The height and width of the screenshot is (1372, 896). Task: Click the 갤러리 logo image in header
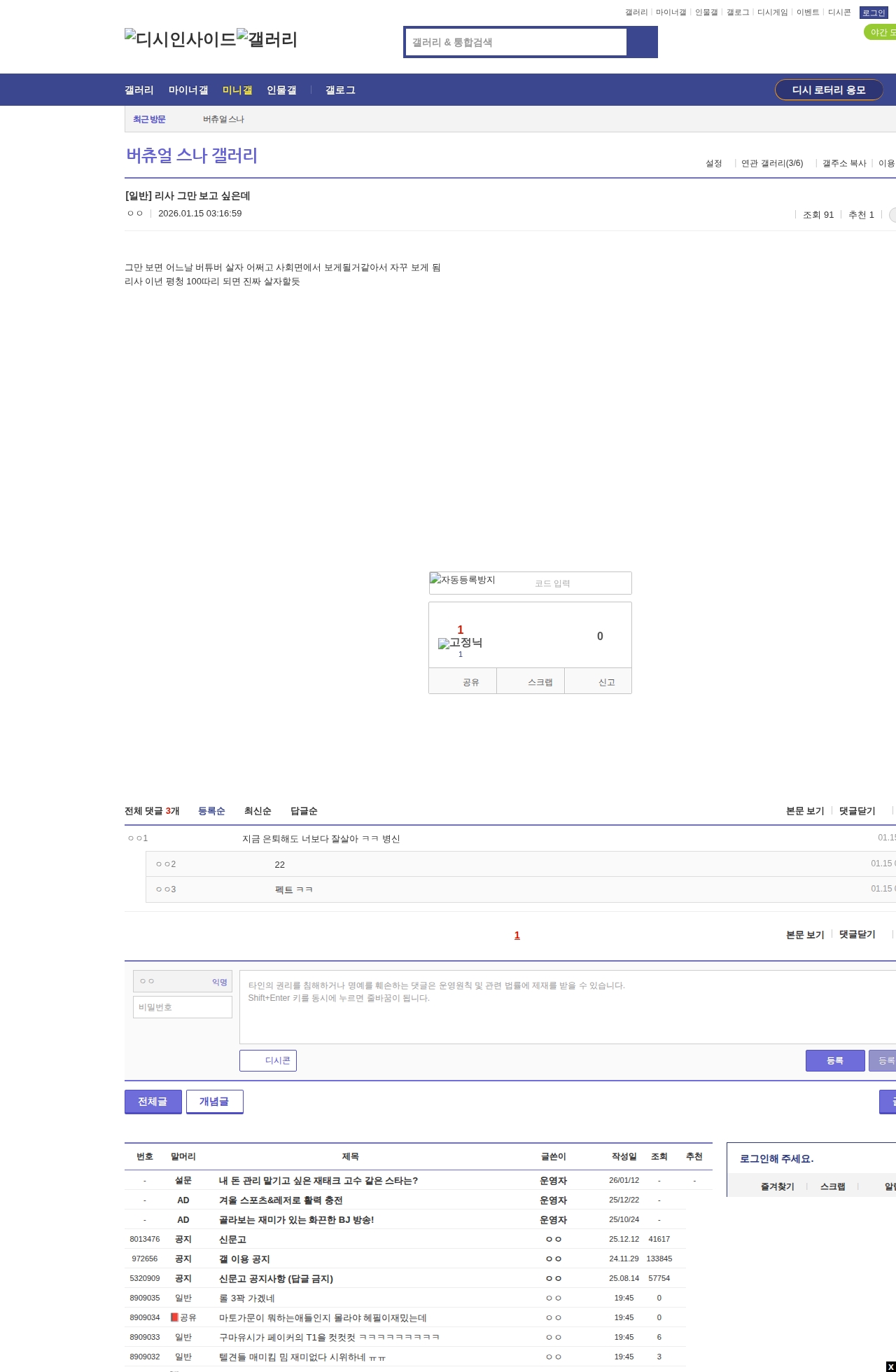[267, 39]
